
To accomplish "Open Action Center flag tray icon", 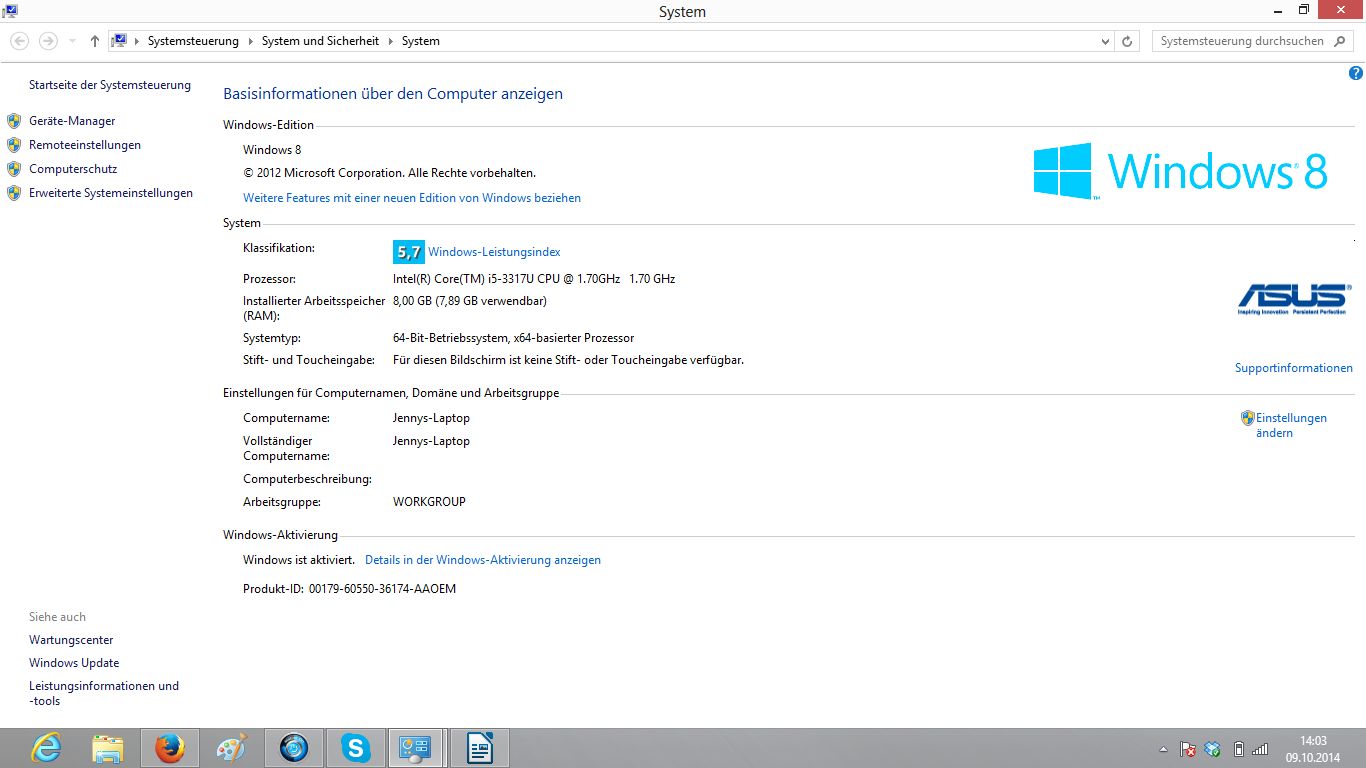I will [x=1189, y=749].
